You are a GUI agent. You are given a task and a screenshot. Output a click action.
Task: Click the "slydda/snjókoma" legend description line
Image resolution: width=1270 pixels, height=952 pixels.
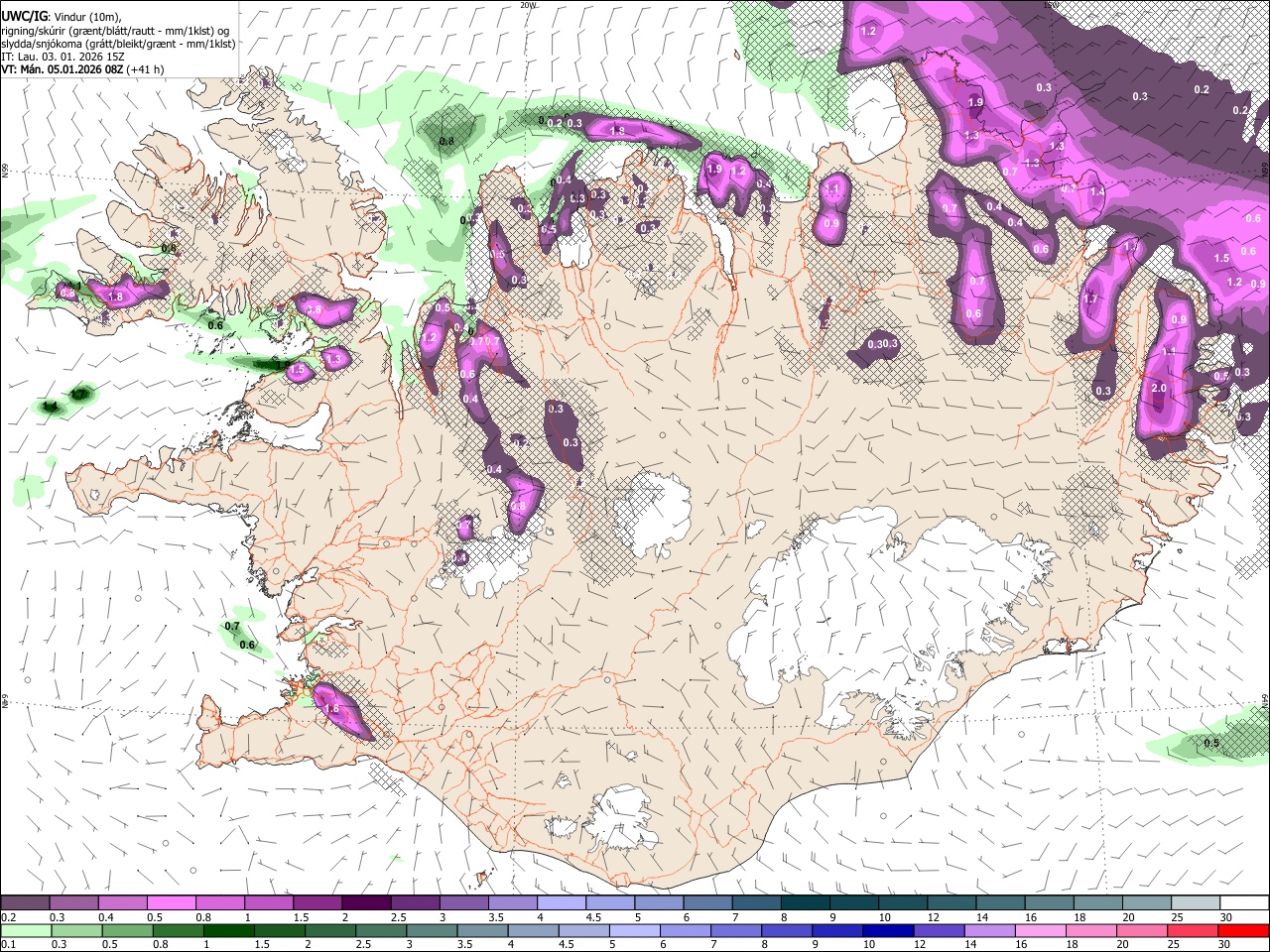(x=119, y=44)
